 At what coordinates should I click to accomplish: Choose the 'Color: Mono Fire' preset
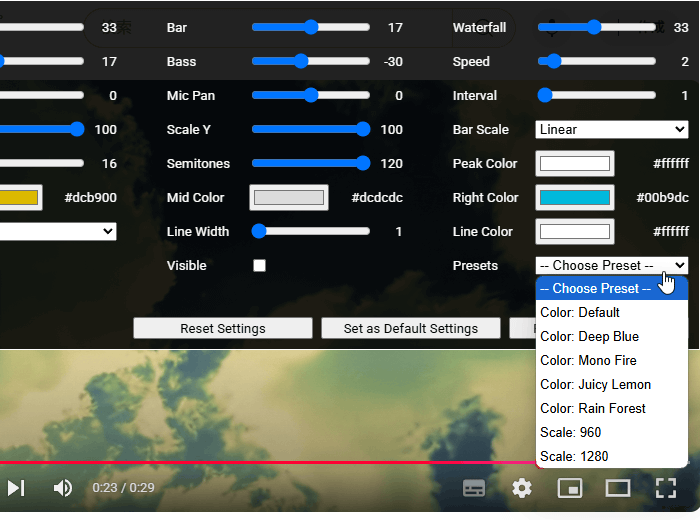612,361
